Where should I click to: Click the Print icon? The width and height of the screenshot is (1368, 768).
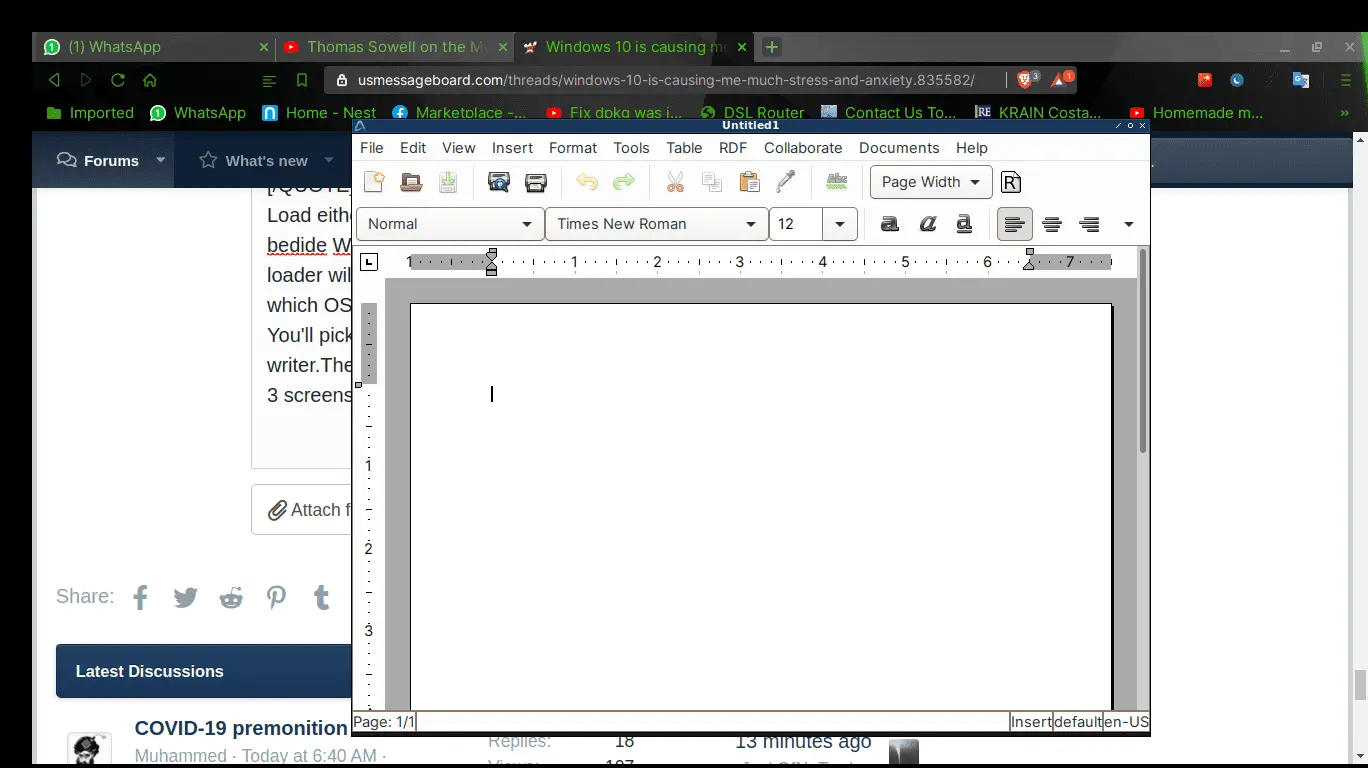536,182
